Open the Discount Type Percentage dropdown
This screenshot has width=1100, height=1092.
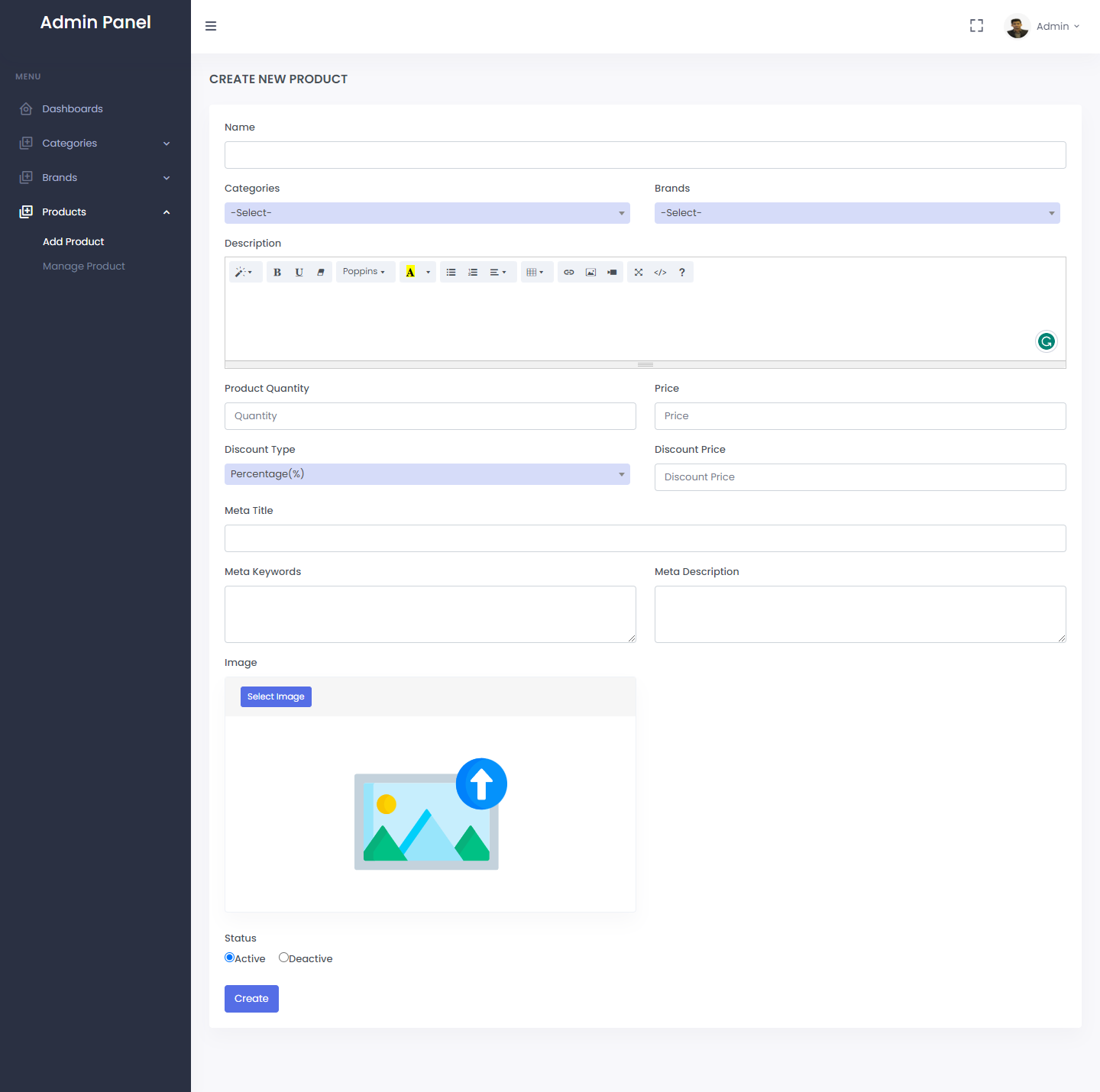tap(427, 474)
